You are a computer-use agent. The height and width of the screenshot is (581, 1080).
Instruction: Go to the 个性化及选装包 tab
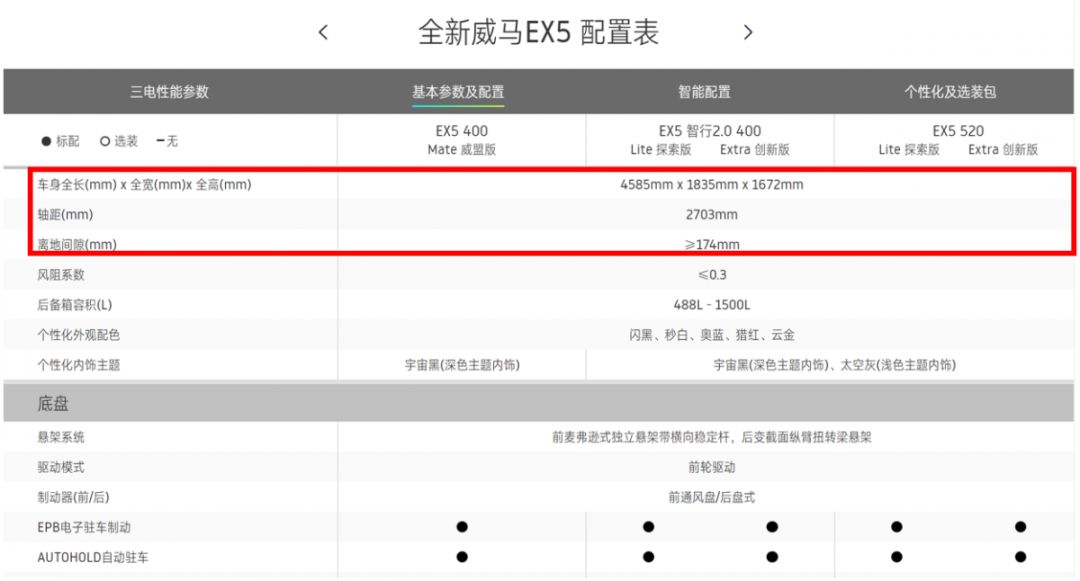point(950,92)
